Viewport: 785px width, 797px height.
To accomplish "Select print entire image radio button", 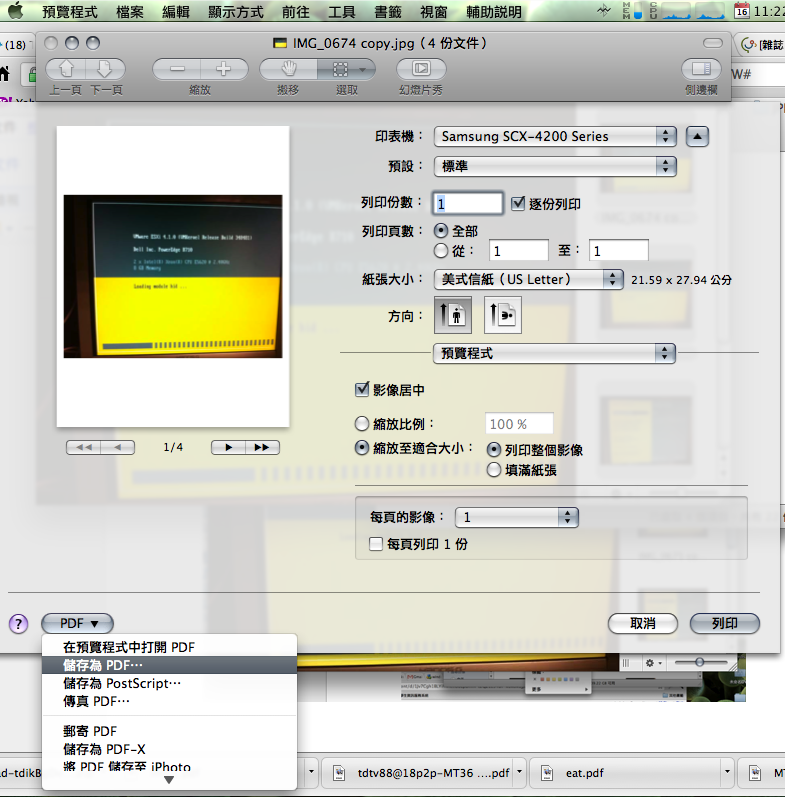I will pyautogui.click(x=494, y=449).
